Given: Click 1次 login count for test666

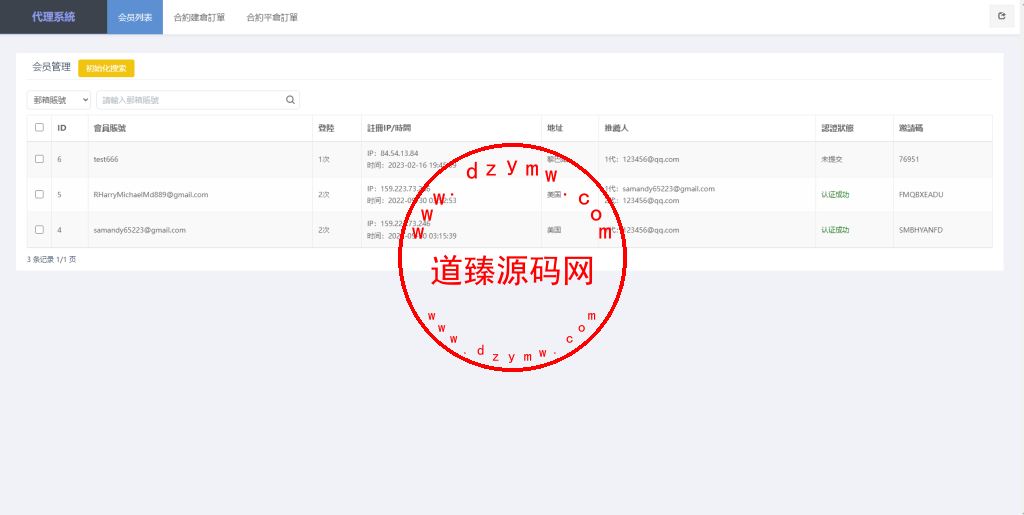Looking at the screenshot, I should coord(324,159).
